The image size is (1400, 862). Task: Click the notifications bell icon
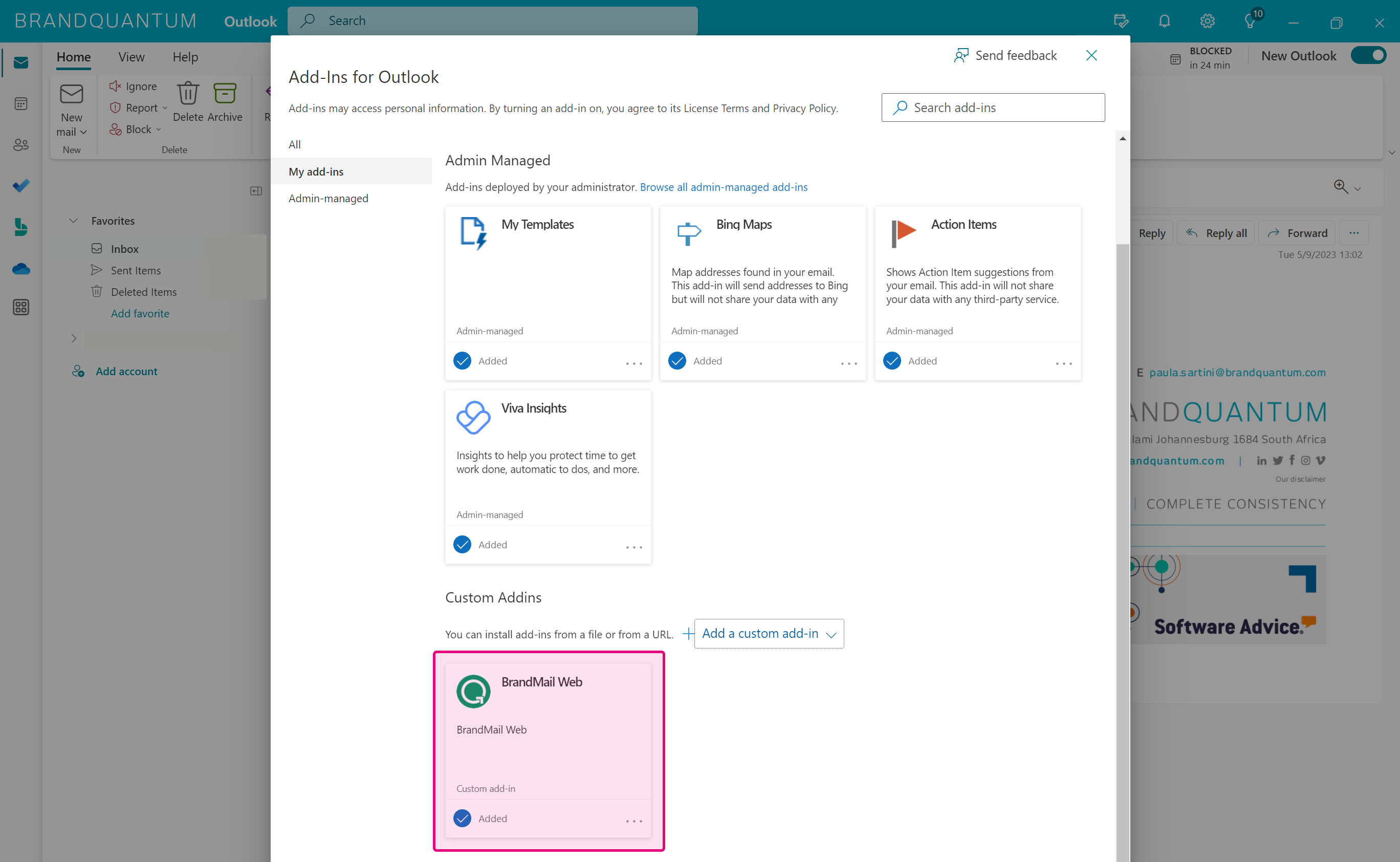(1164, 21)
